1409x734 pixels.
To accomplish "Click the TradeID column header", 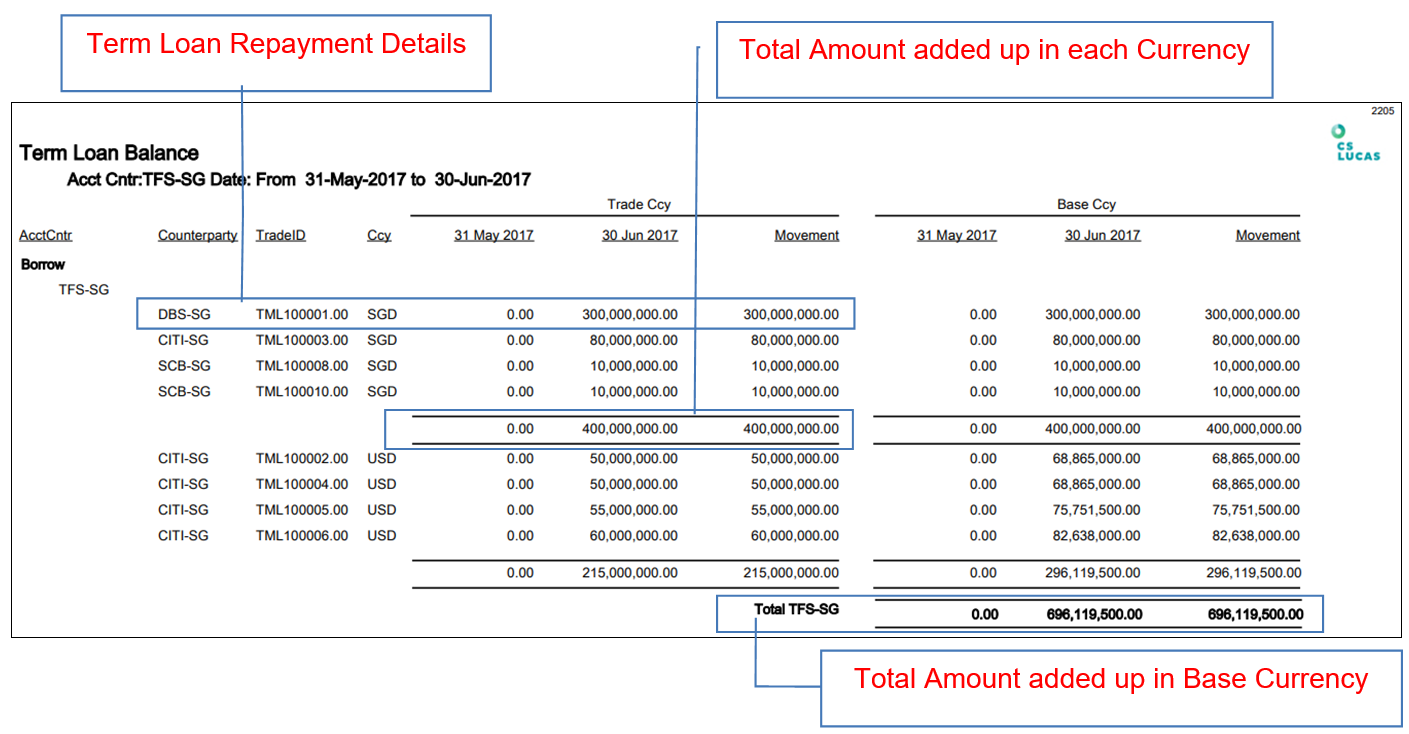I will [x=281, y=236].
